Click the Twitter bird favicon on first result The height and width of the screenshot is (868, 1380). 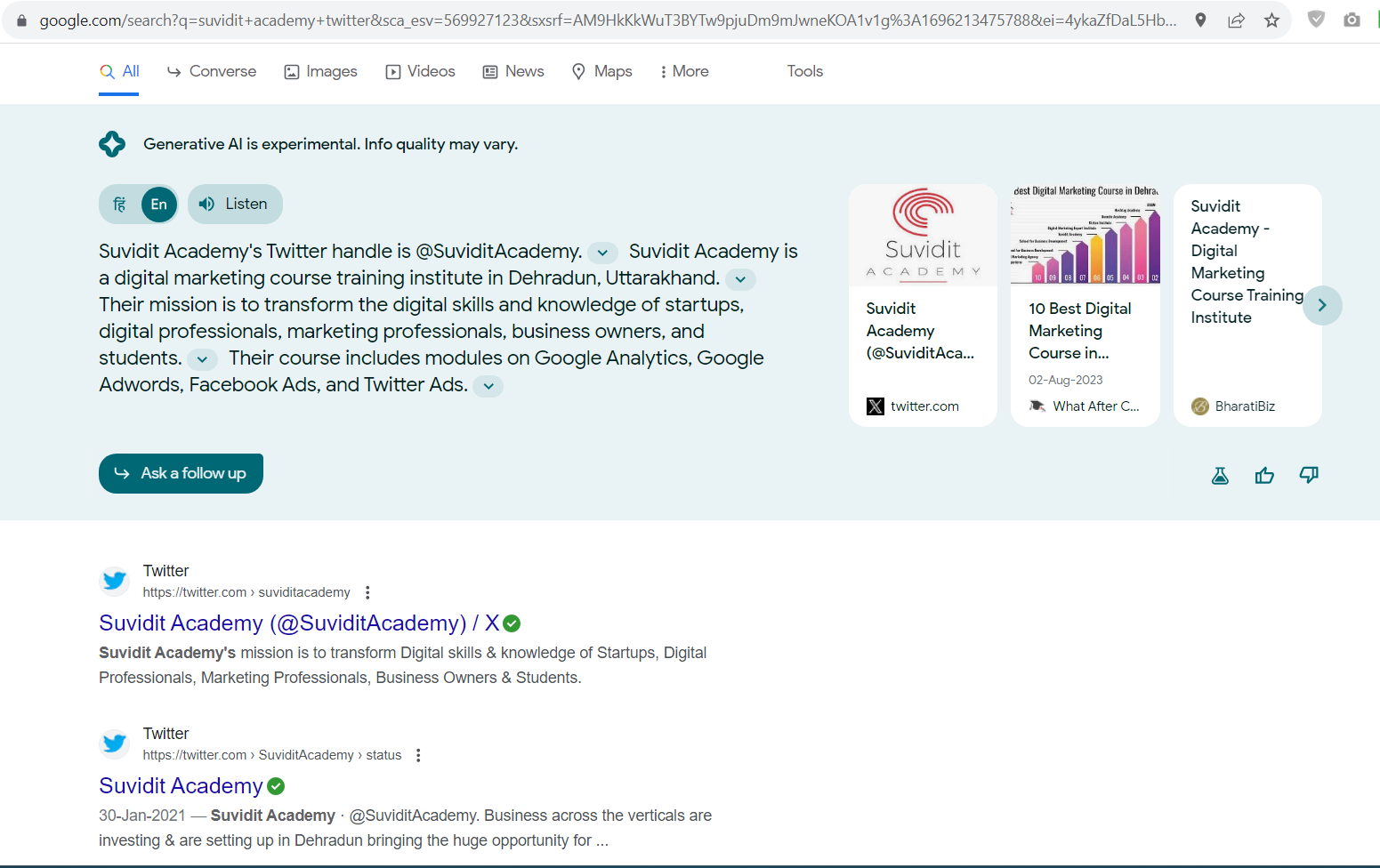coord(114,579)
